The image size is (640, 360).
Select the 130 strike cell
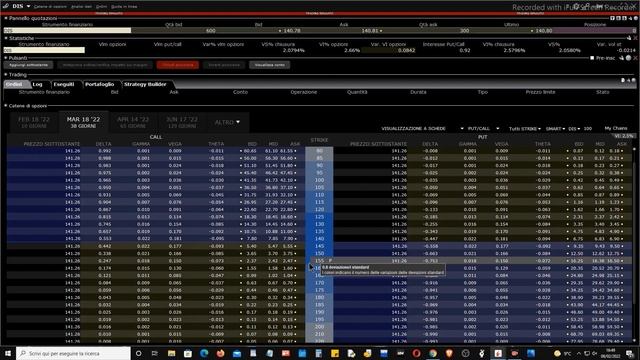pos(319,224)
